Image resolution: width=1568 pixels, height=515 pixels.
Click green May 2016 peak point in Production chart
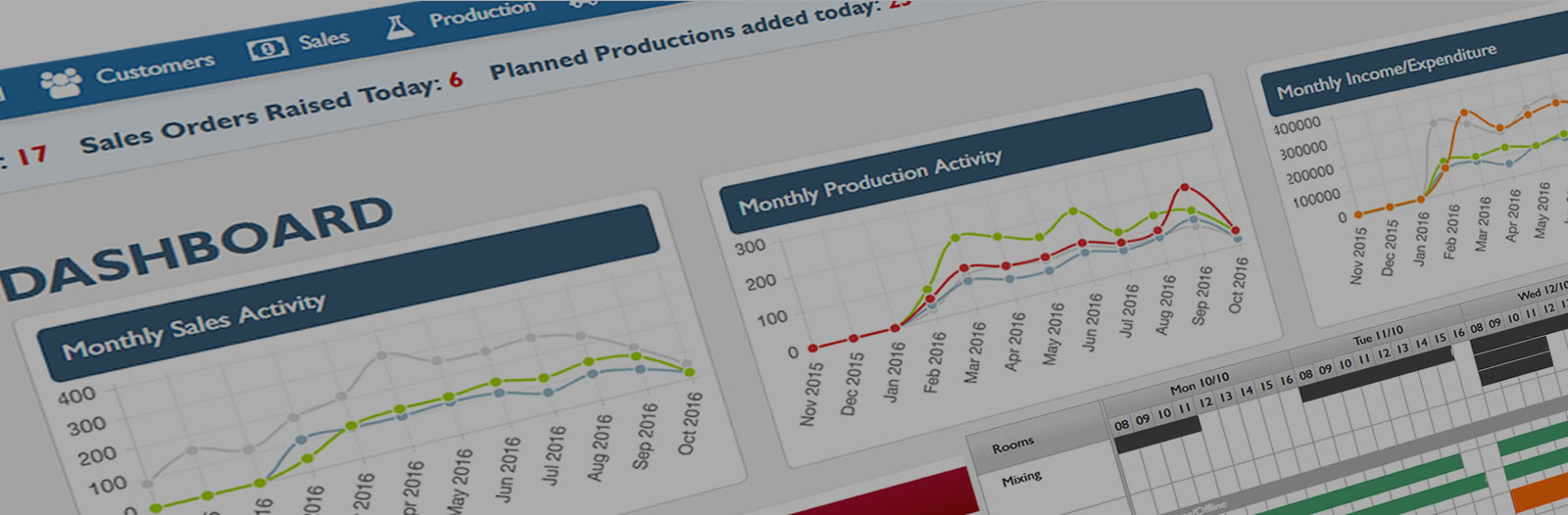tap(1073, 211)
